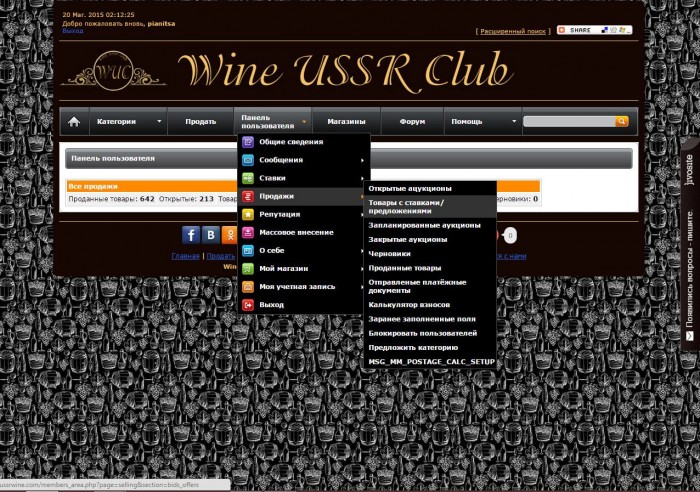Expand the Ставки submenu arrow

pyautogui.click(x=362, y=178)
